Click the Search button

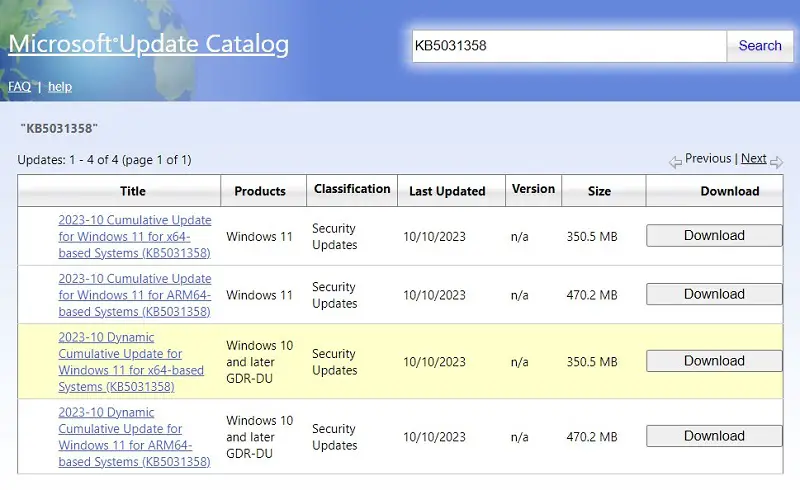[x=760, y=46]
